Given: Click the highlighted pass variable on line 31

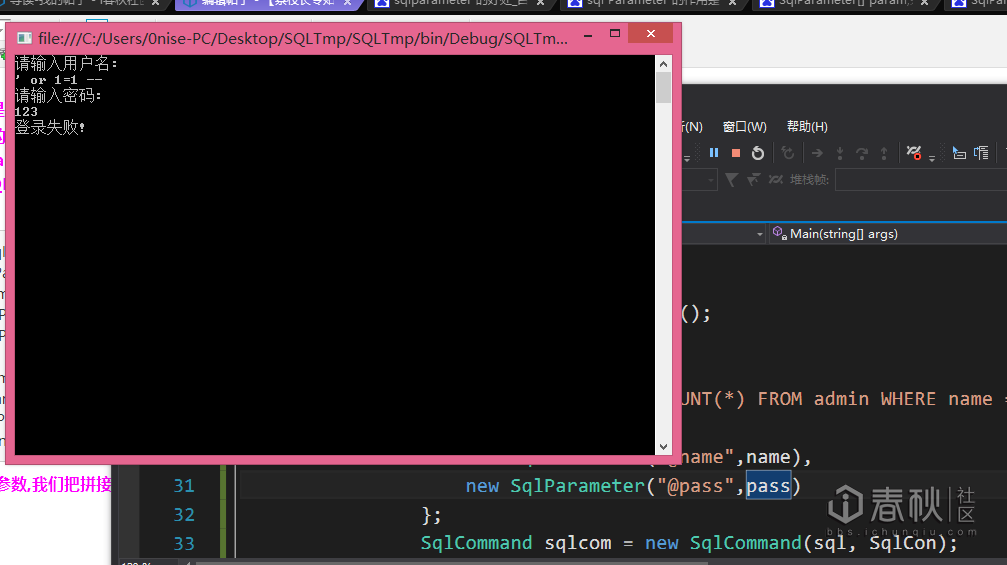Looking at the screenshot, I should point(768,486).
